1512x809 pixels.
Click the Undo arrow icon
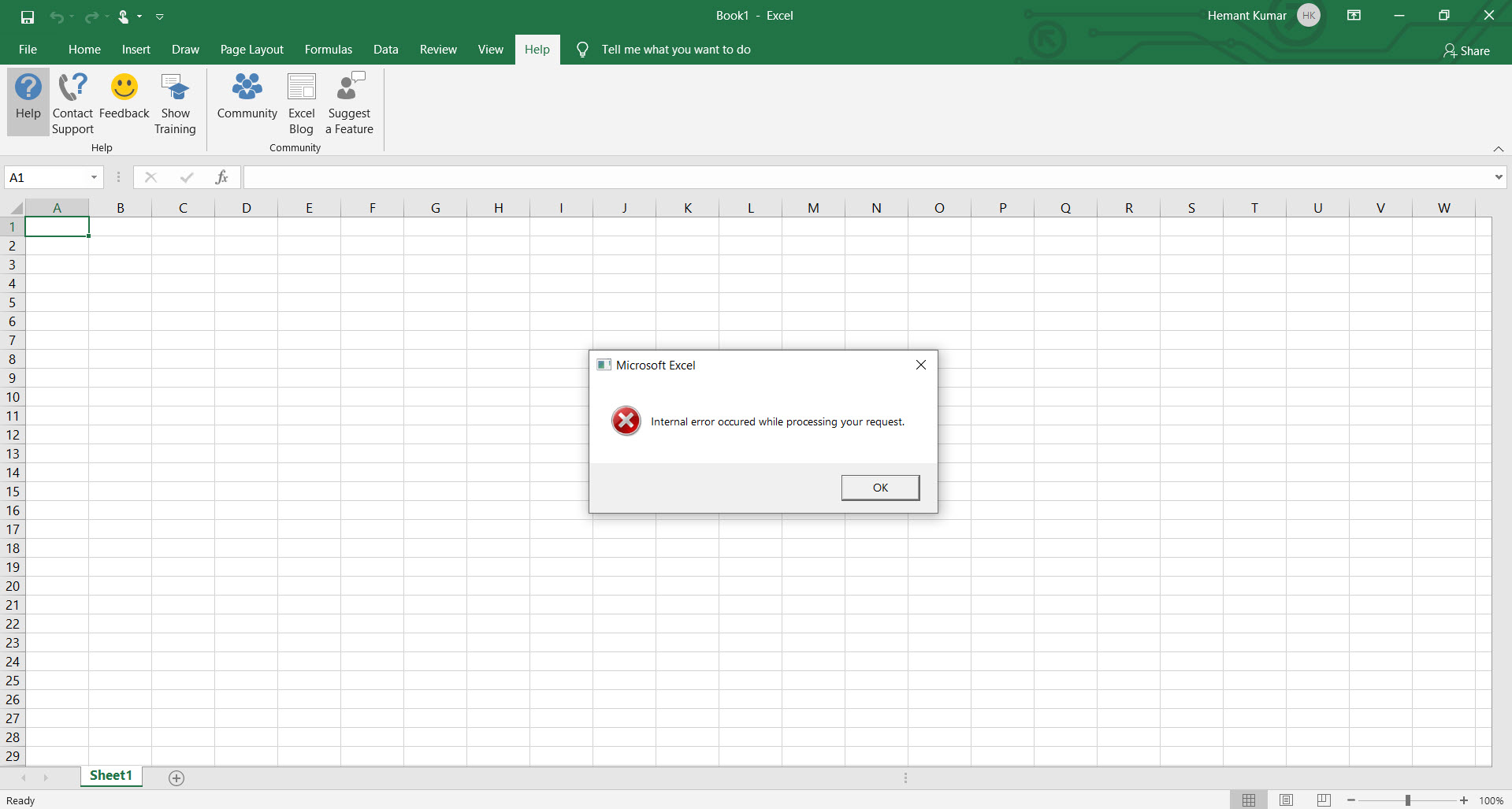click(x=56, y=17)
